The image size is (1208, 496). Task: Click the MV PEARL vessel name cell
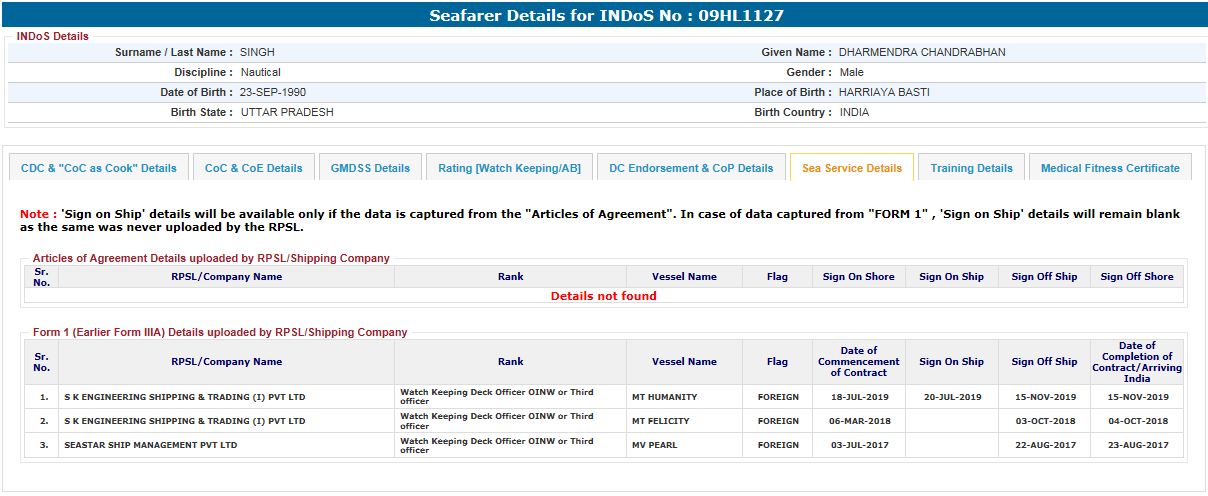pos(654,445)
